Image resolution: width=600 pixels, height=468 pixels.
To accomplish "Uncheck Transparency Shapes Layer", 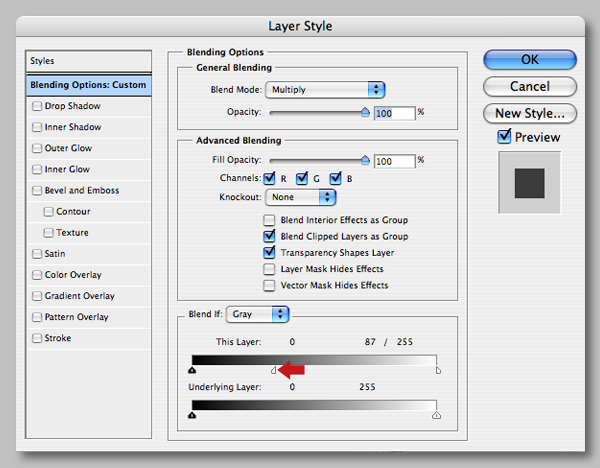I will (269, 253).
